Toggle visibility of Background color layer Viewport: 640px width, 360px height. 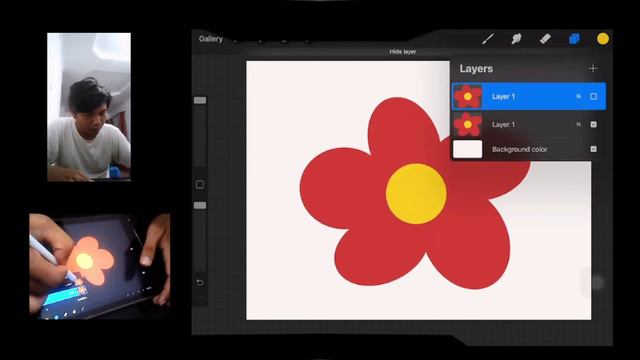coord(593,149)
